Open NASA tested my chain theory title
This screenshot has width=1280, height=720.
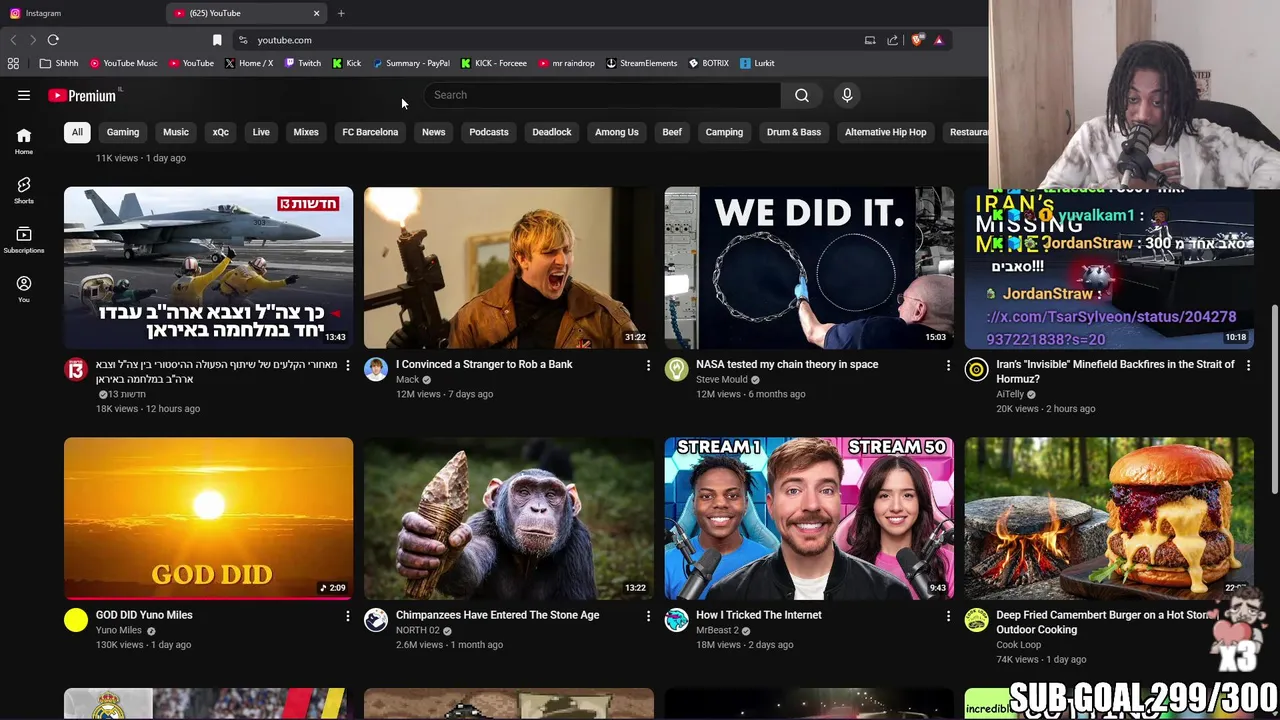pos(787,365)
